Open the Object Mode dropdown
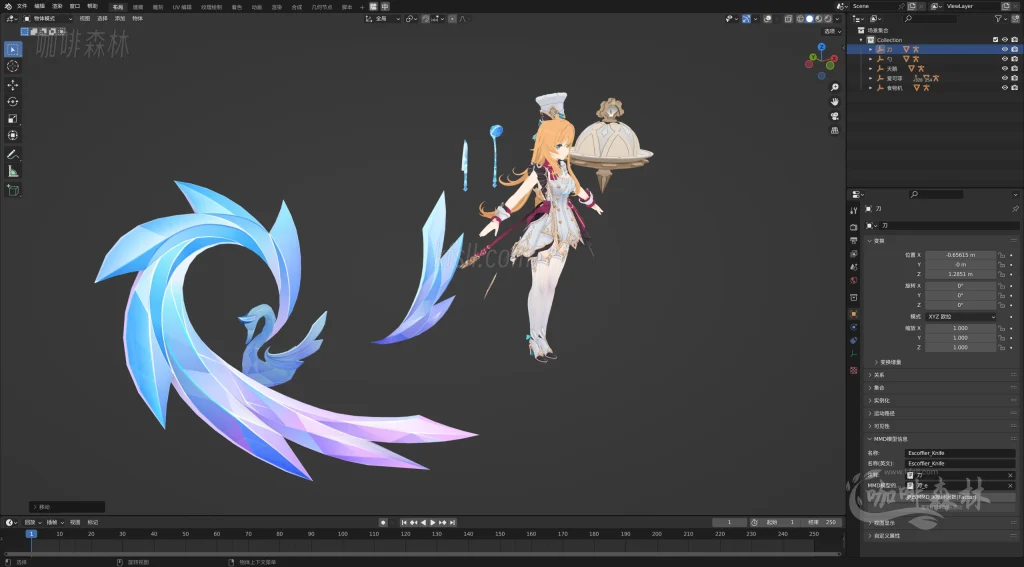This screenshot has height=567, width=1024. click(48, 19)
